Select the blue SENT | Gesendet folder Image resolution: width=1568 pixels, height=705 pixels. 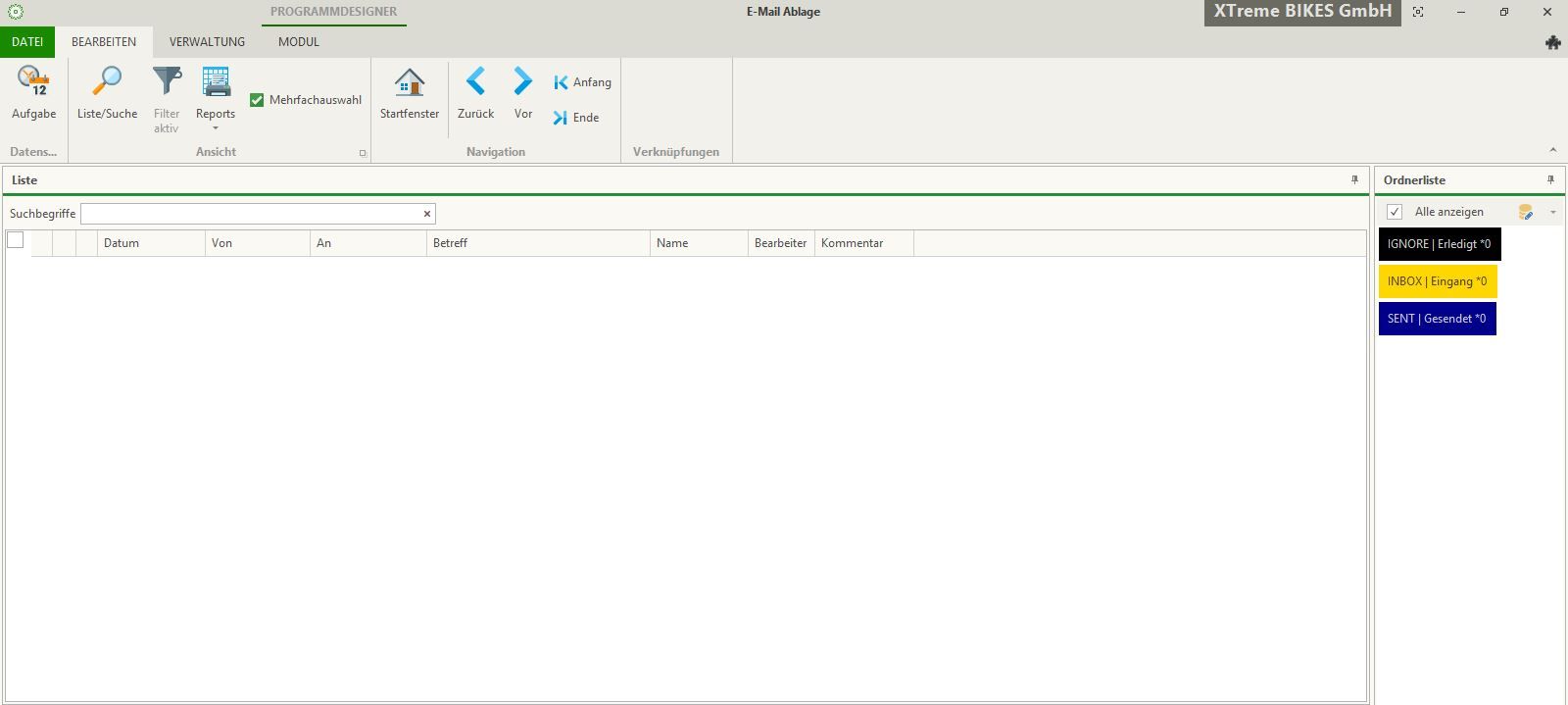click(x=1437, y=319)
